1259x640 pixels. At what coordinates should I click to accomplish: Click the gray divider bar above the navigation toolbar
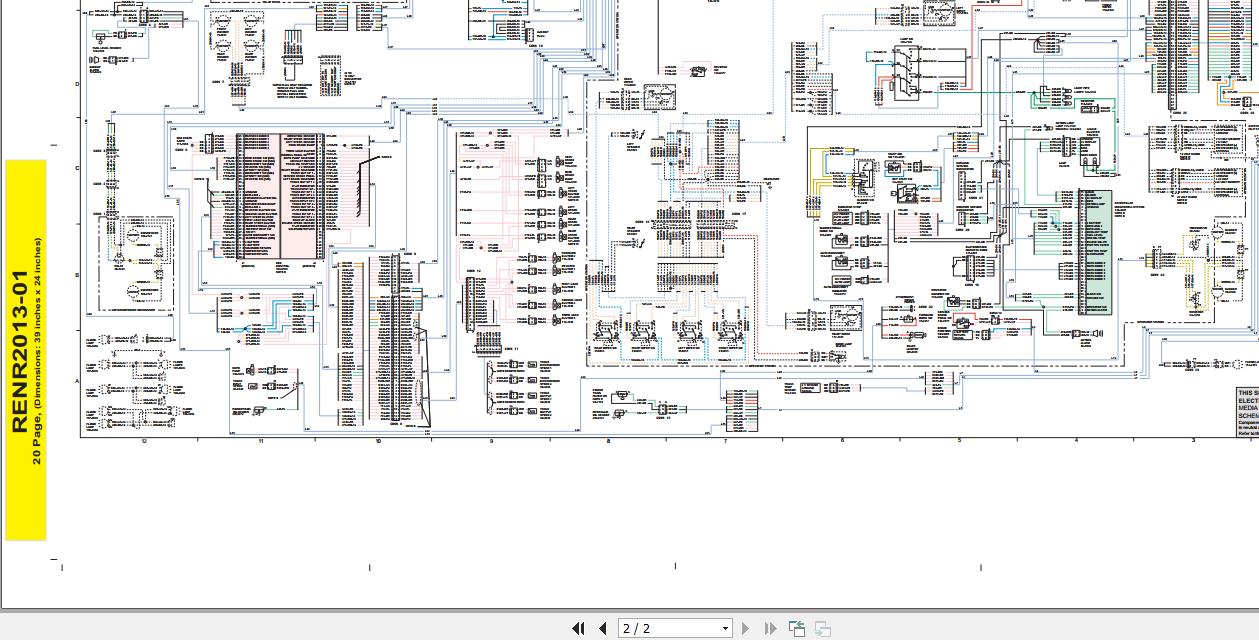tap(630, 612)
